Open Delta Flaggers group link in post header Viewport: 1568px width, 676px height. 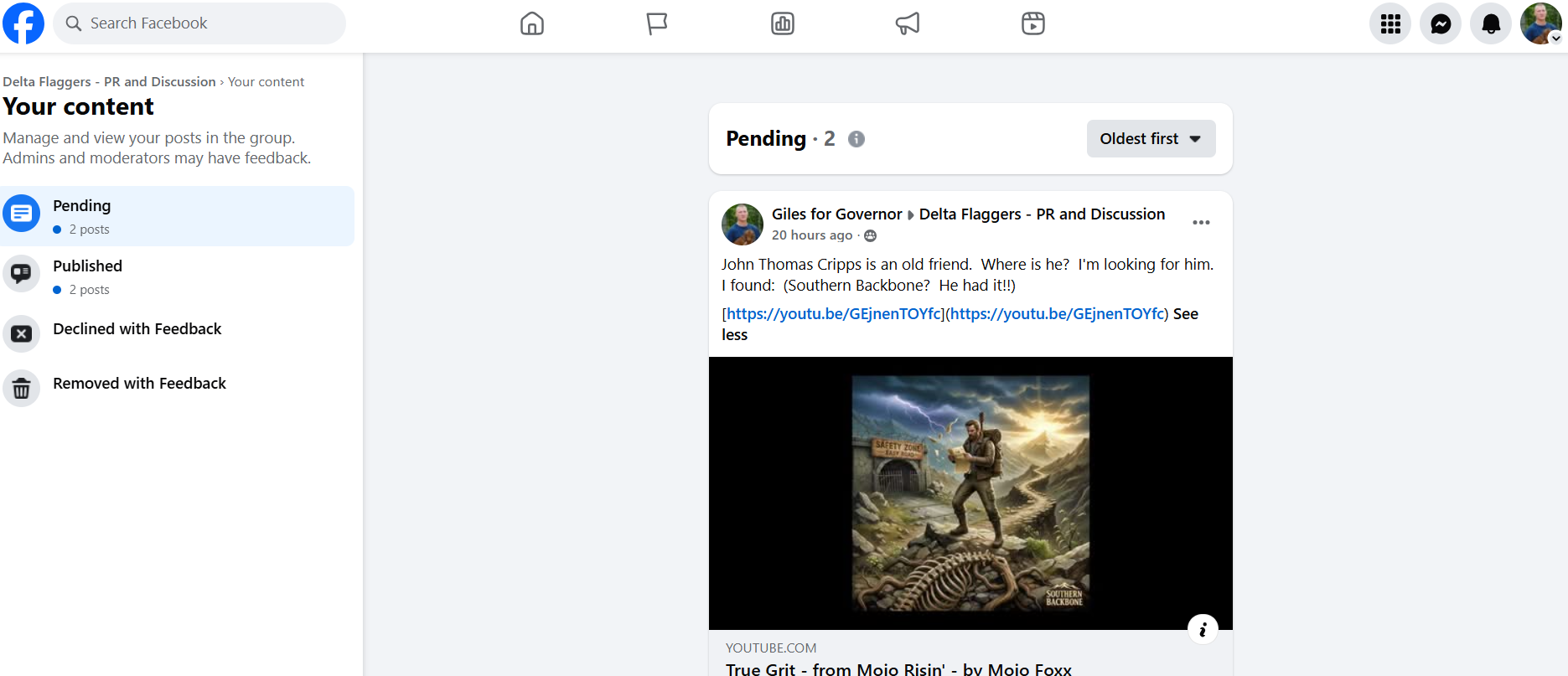[x=1042, y=214]
